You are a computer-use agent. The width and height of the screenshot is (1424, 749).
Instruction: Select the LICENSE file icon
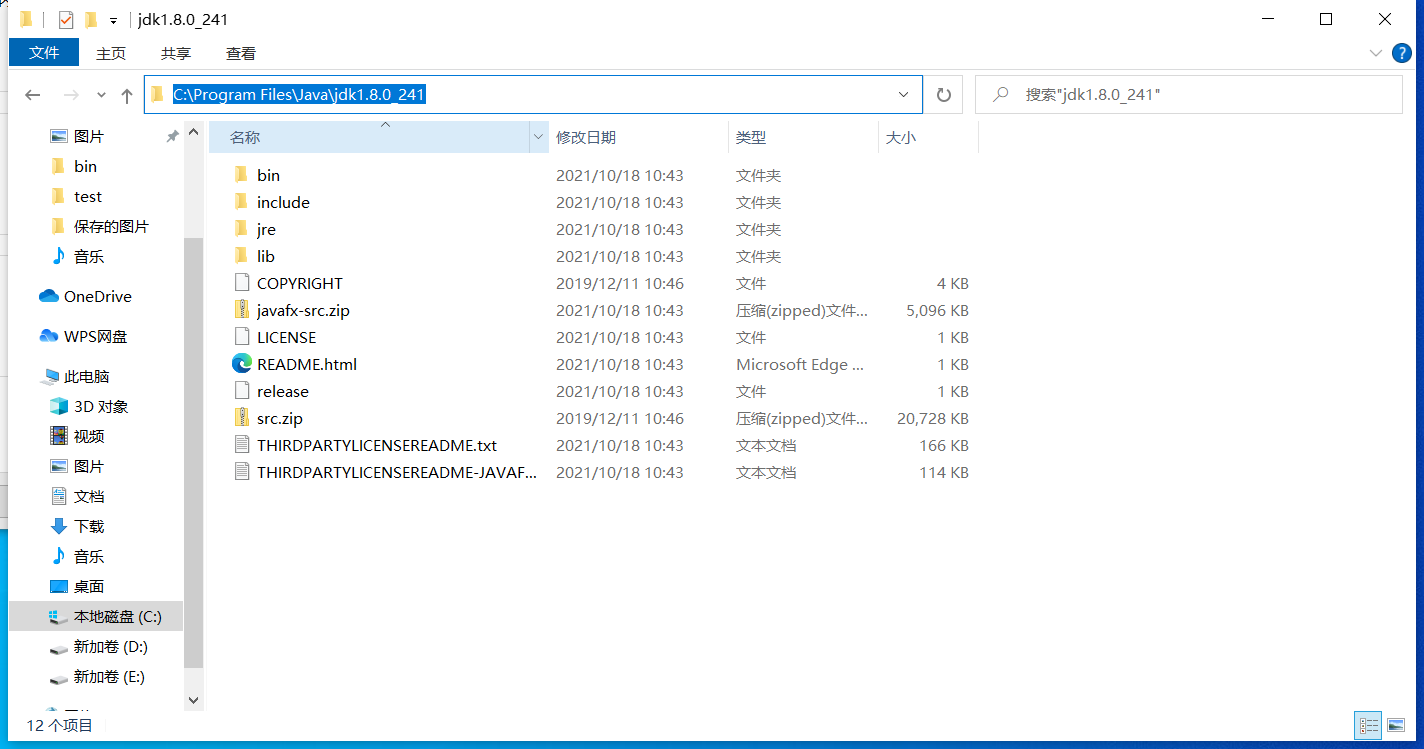[241, 337]
